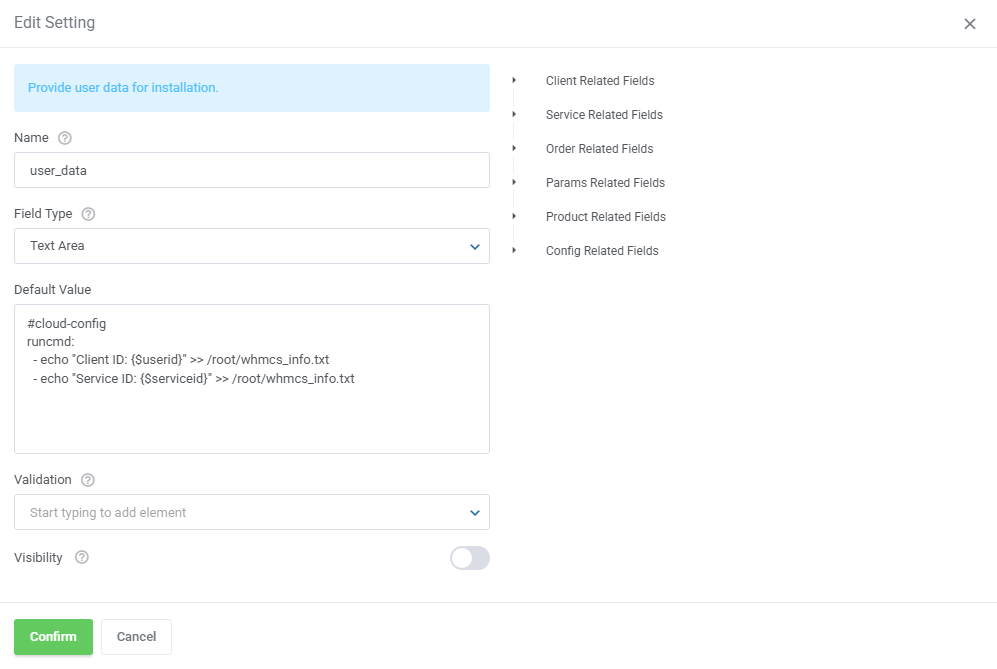Expand Params Related Fields arrow
The height and width of the screenshot is (669, 997).
[x=514, y=182]
